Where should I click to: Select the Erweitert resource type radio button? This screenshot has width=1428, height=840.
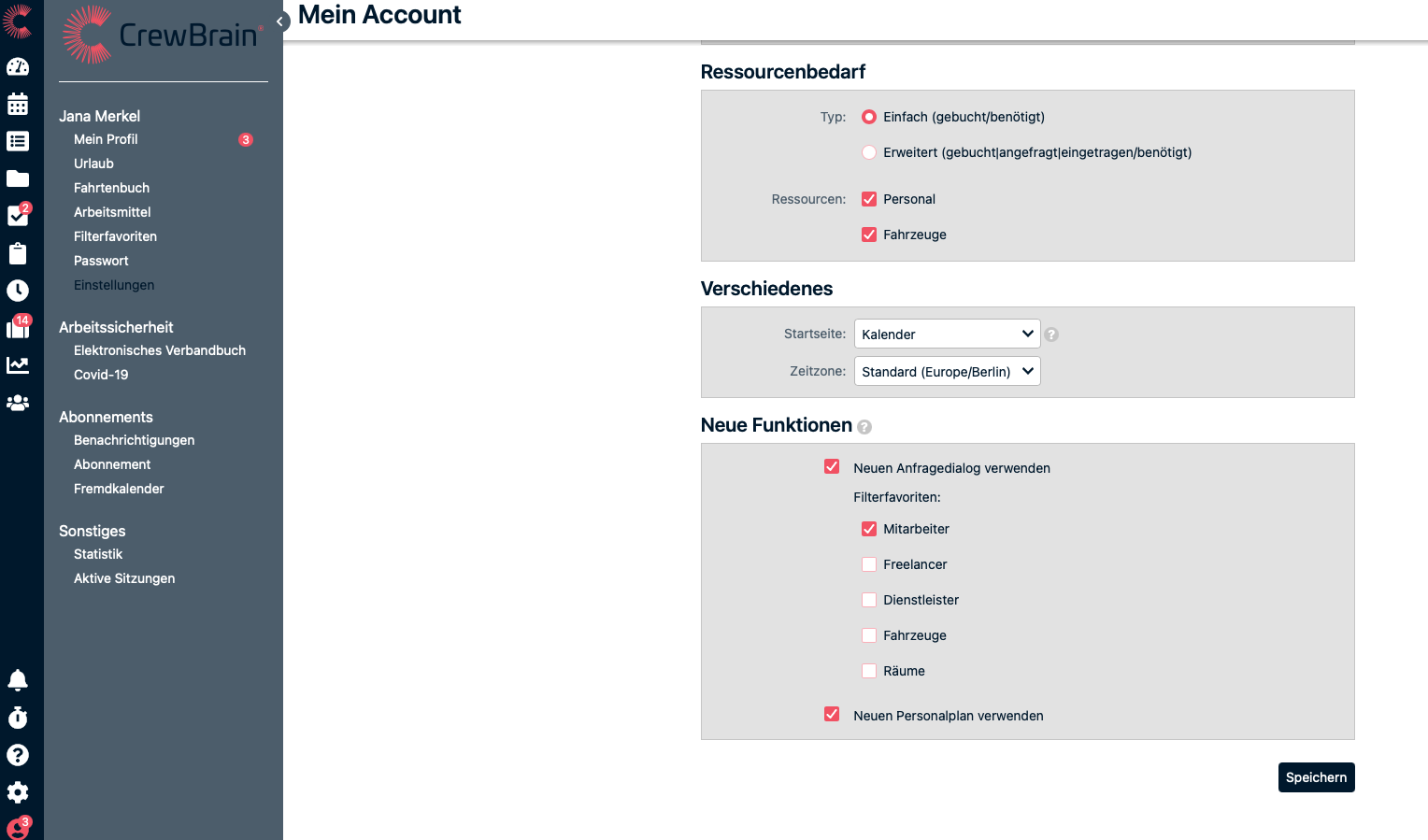[x=869, y=152]
